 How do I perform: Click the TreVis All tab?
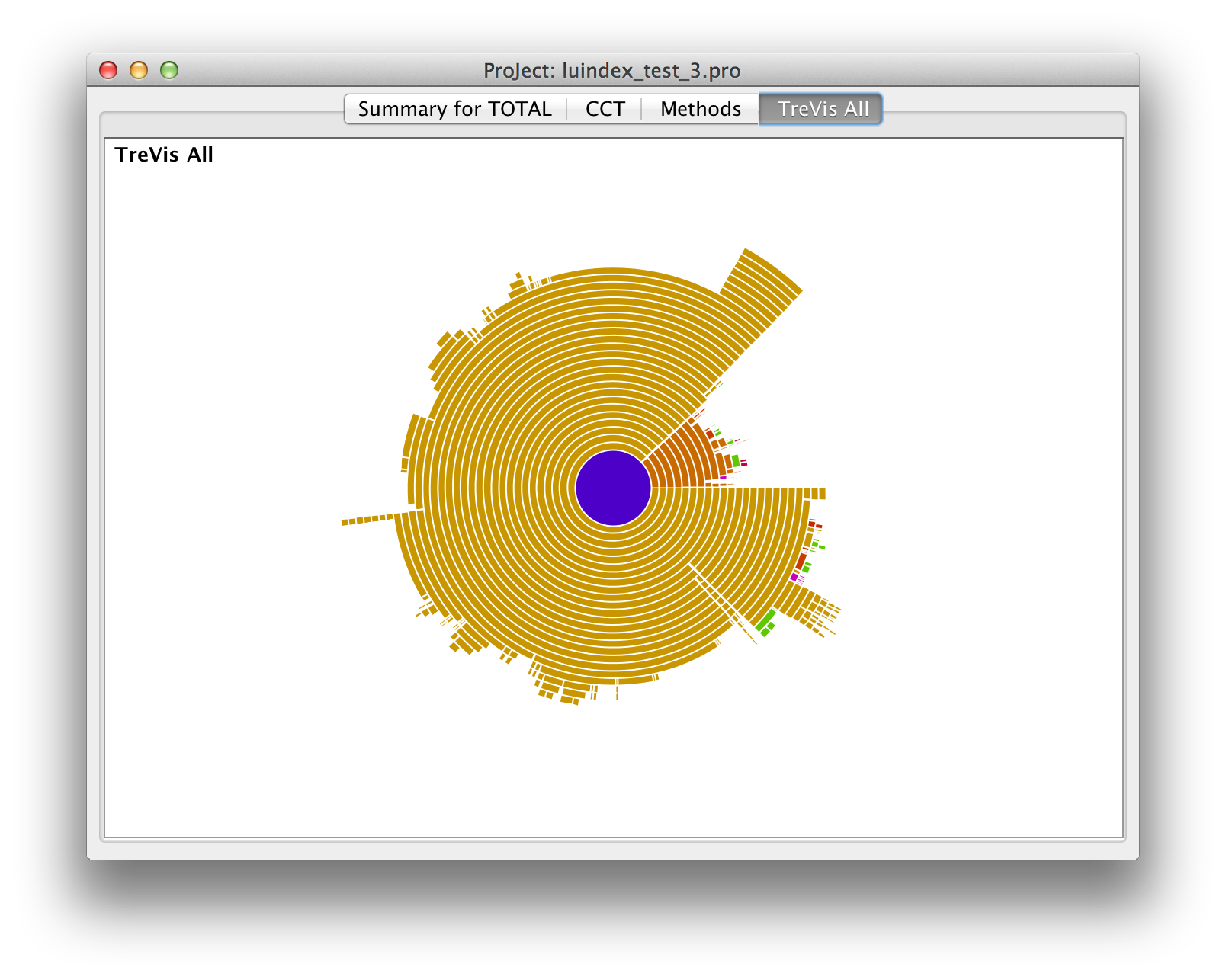822,109
